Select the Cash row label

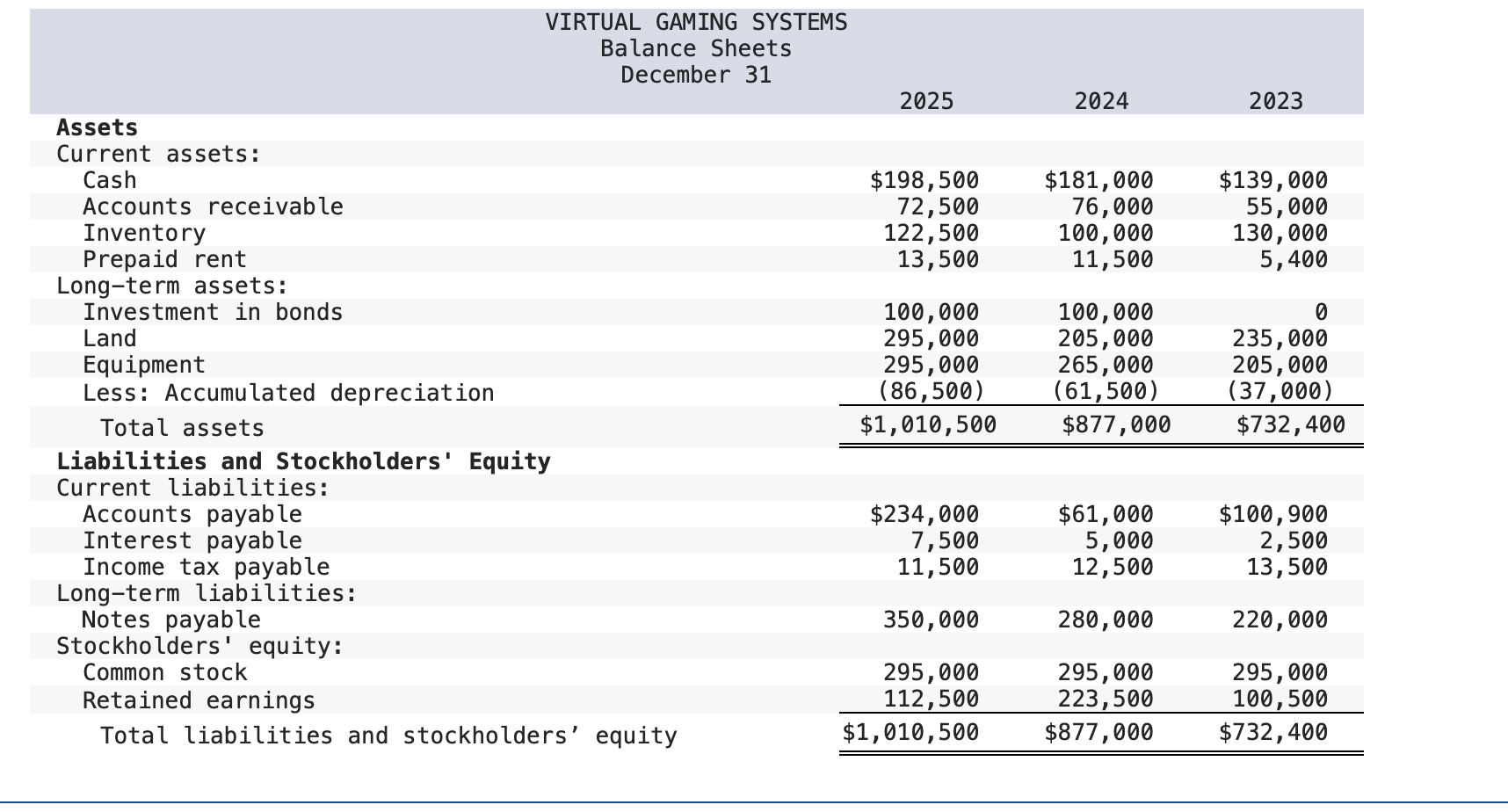[110, 180]
